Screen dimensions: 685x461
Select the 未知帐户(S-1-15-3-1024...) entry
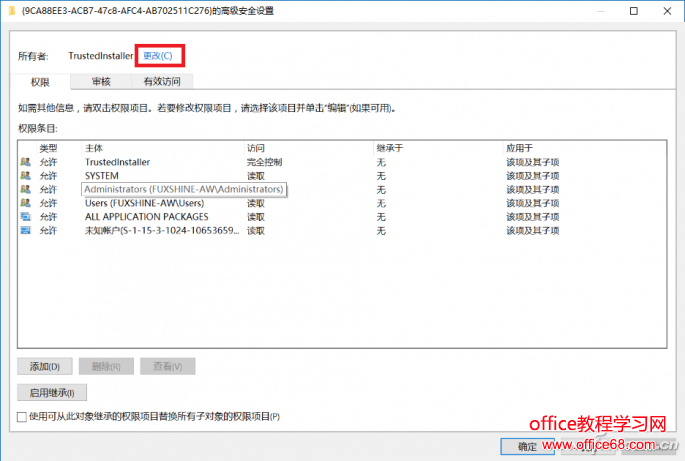[342, 230]
